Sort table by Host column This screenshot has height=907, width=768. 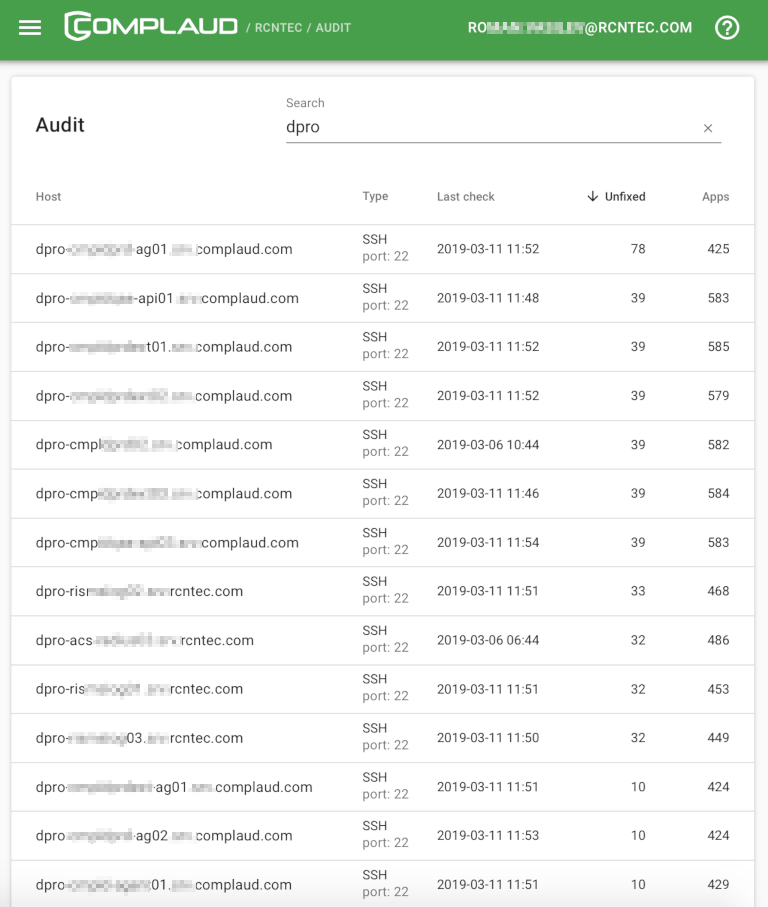pos(48,197)
